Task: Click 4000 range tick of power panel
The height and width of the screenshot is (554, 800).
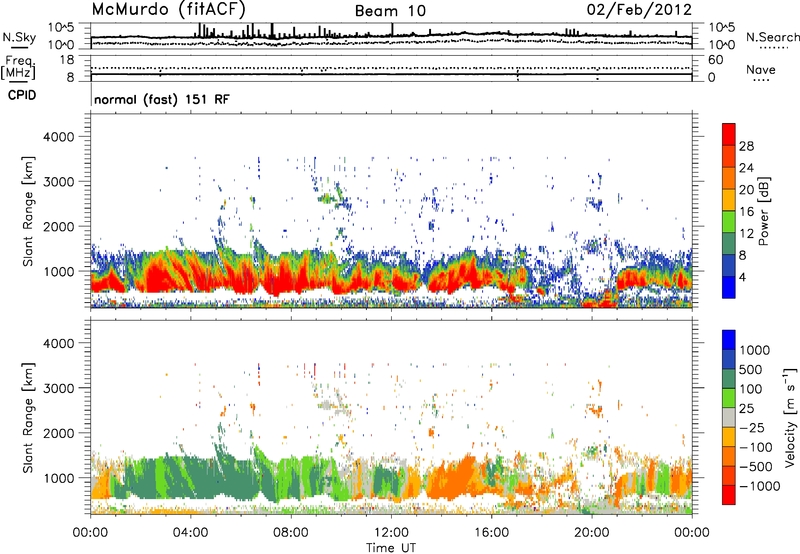Action: 59,137
